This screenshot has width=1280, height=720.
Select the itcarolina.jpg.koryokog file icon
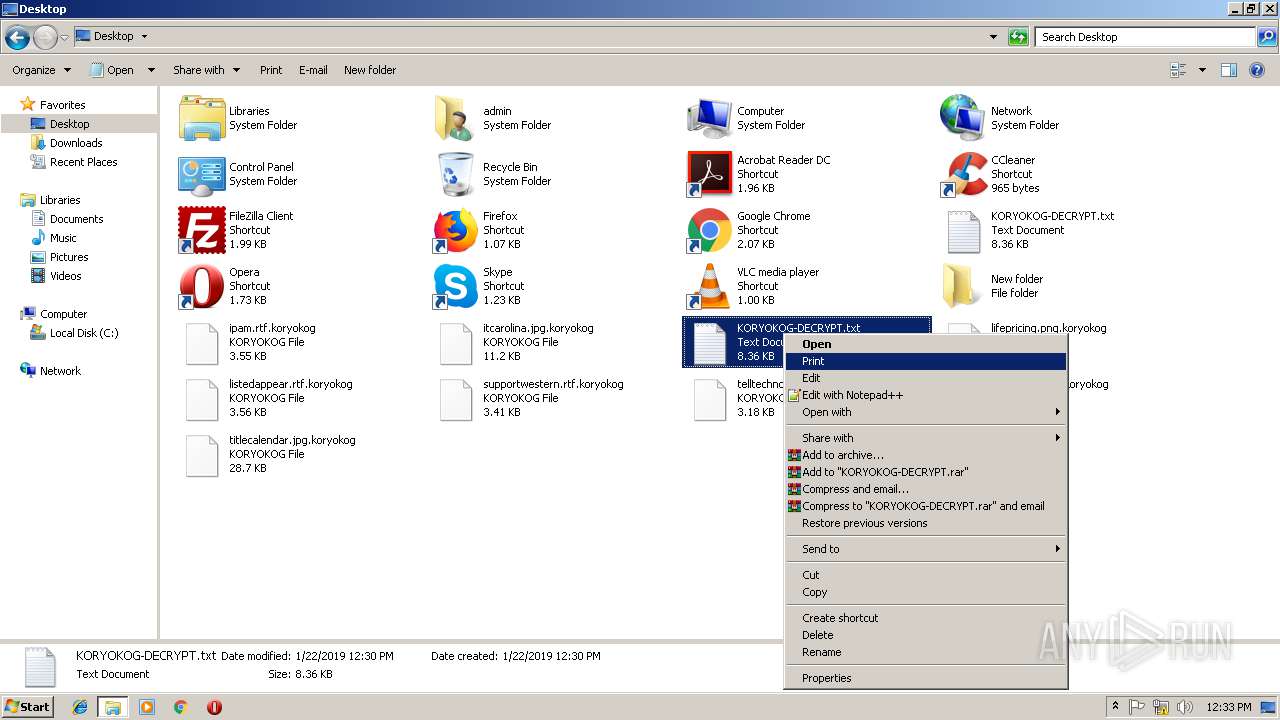456,343
